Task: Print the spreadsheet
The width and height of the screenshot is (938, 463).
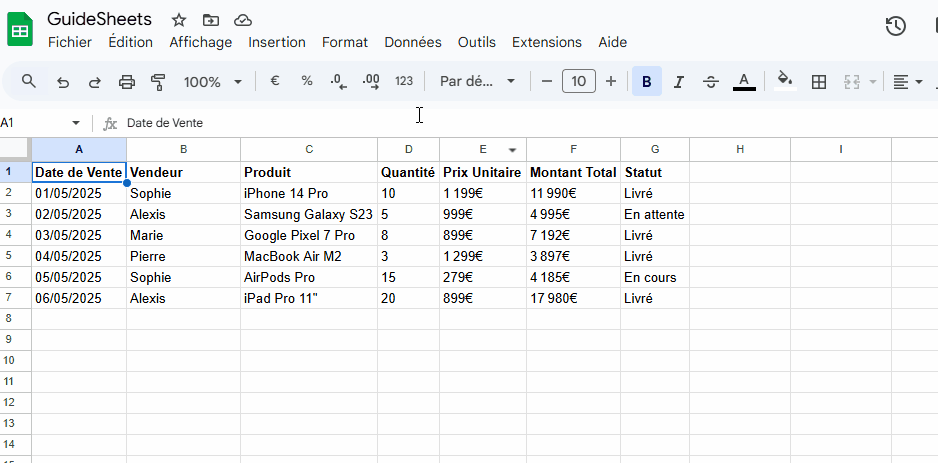Action: tap(127, 82)
